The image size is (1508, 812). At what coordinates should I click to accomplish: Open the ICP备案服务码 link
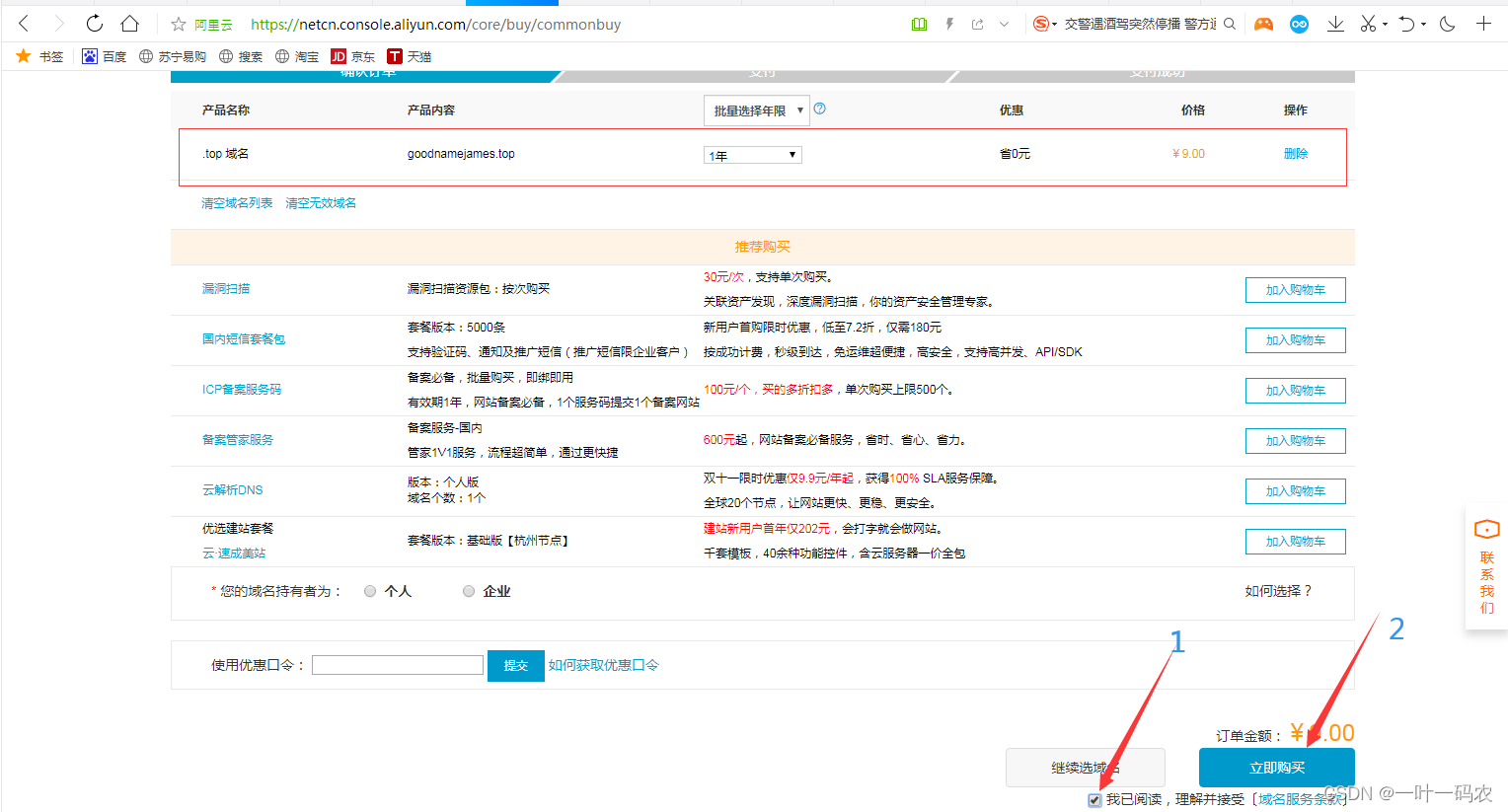(x=242, y=390)
